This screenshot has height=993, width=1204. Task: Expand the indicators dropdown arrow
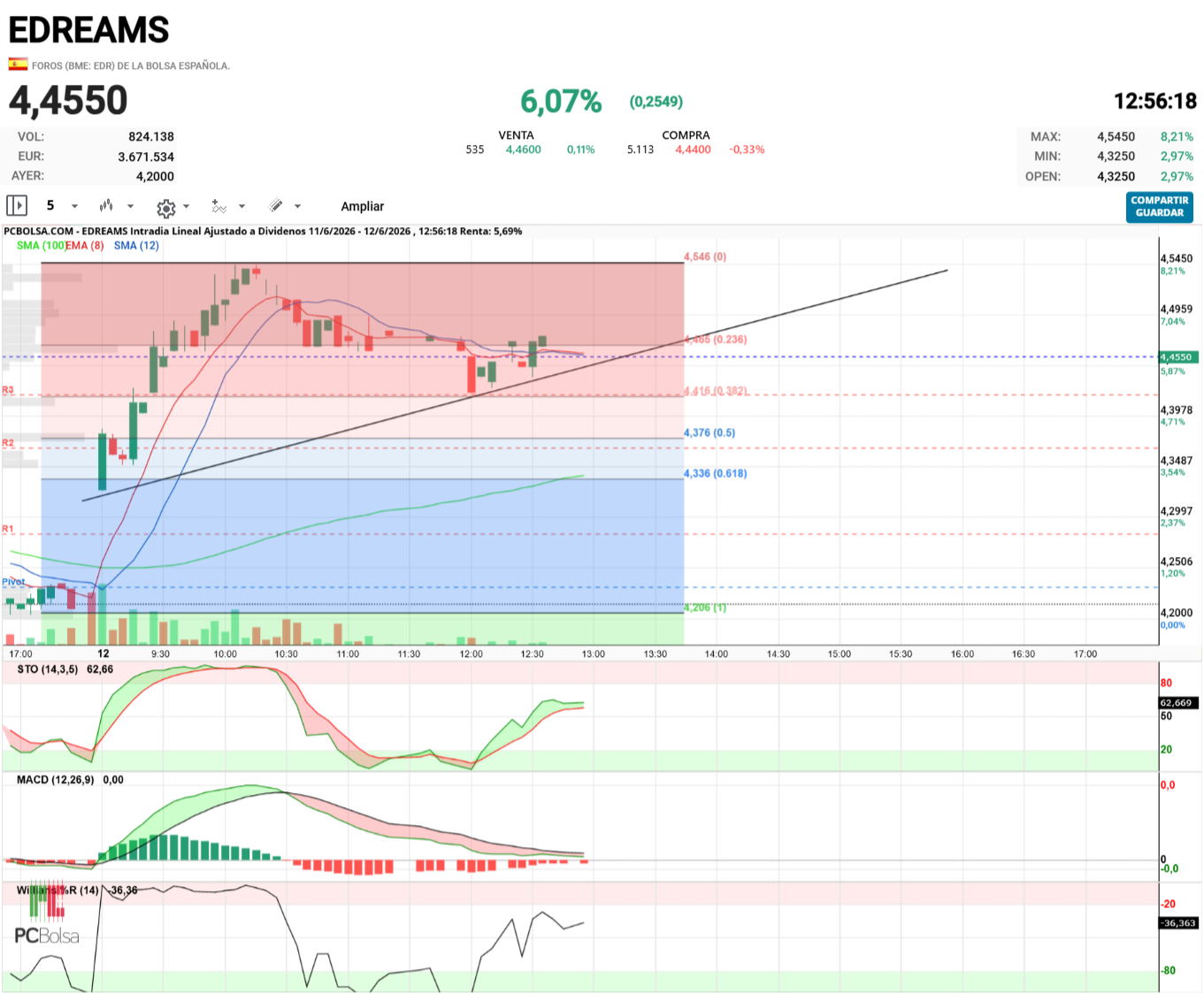tap(242, 207)
